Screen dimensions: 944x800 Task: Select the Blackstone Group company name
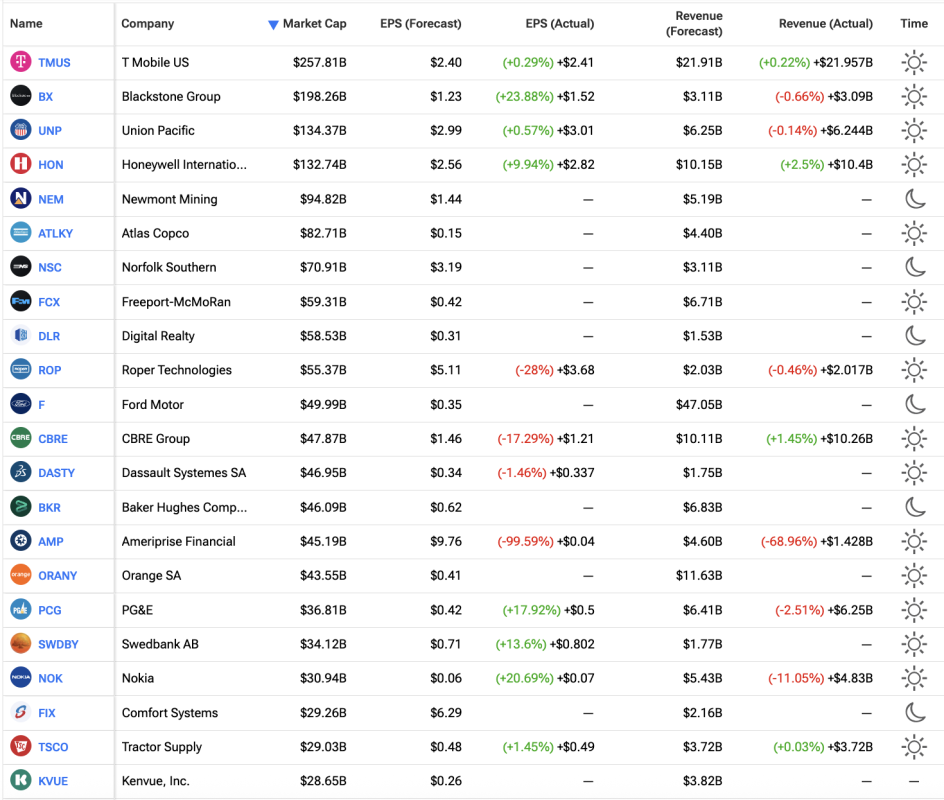tap(171, 96)
